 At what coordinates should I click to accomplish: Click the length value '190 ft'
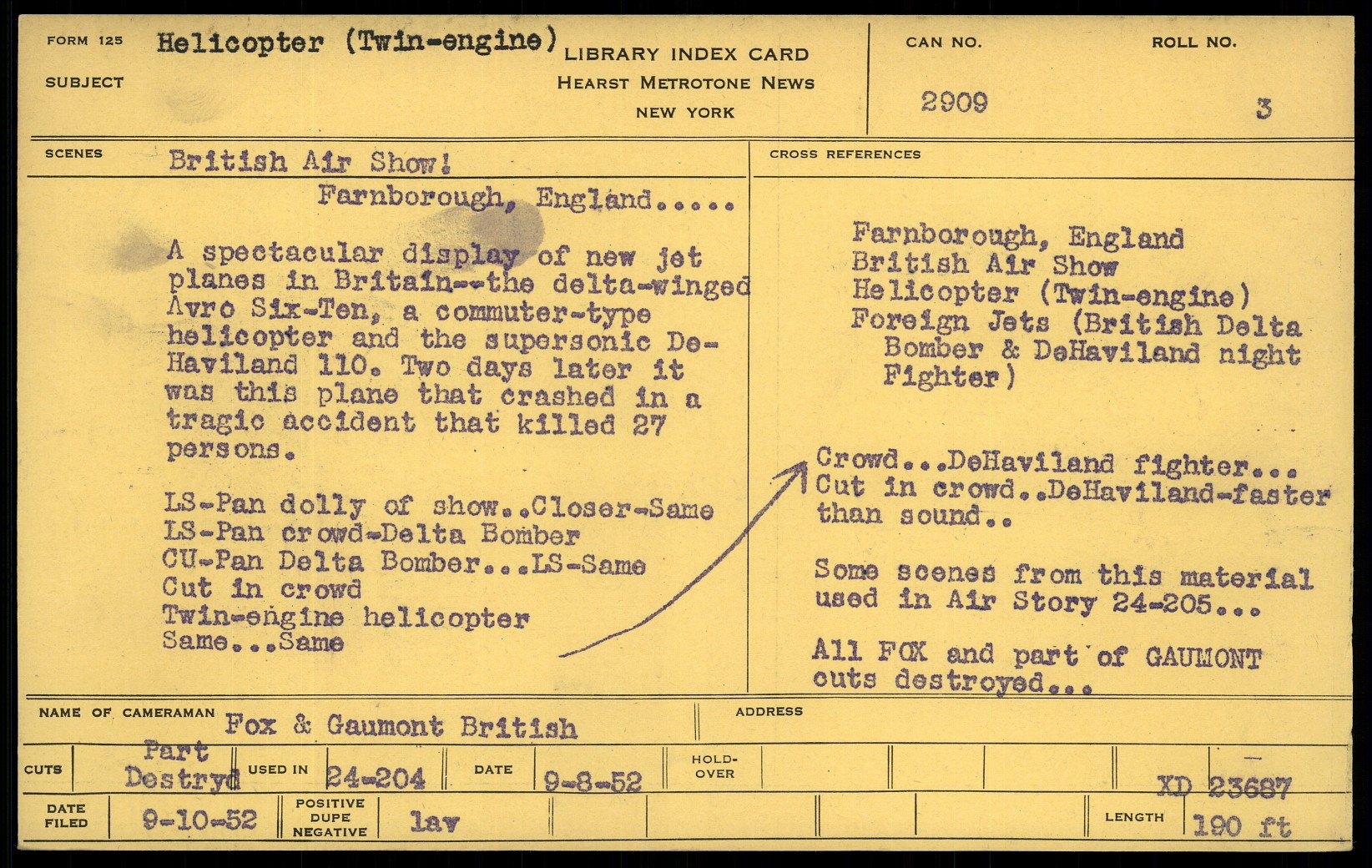[x=1241, y=826]
